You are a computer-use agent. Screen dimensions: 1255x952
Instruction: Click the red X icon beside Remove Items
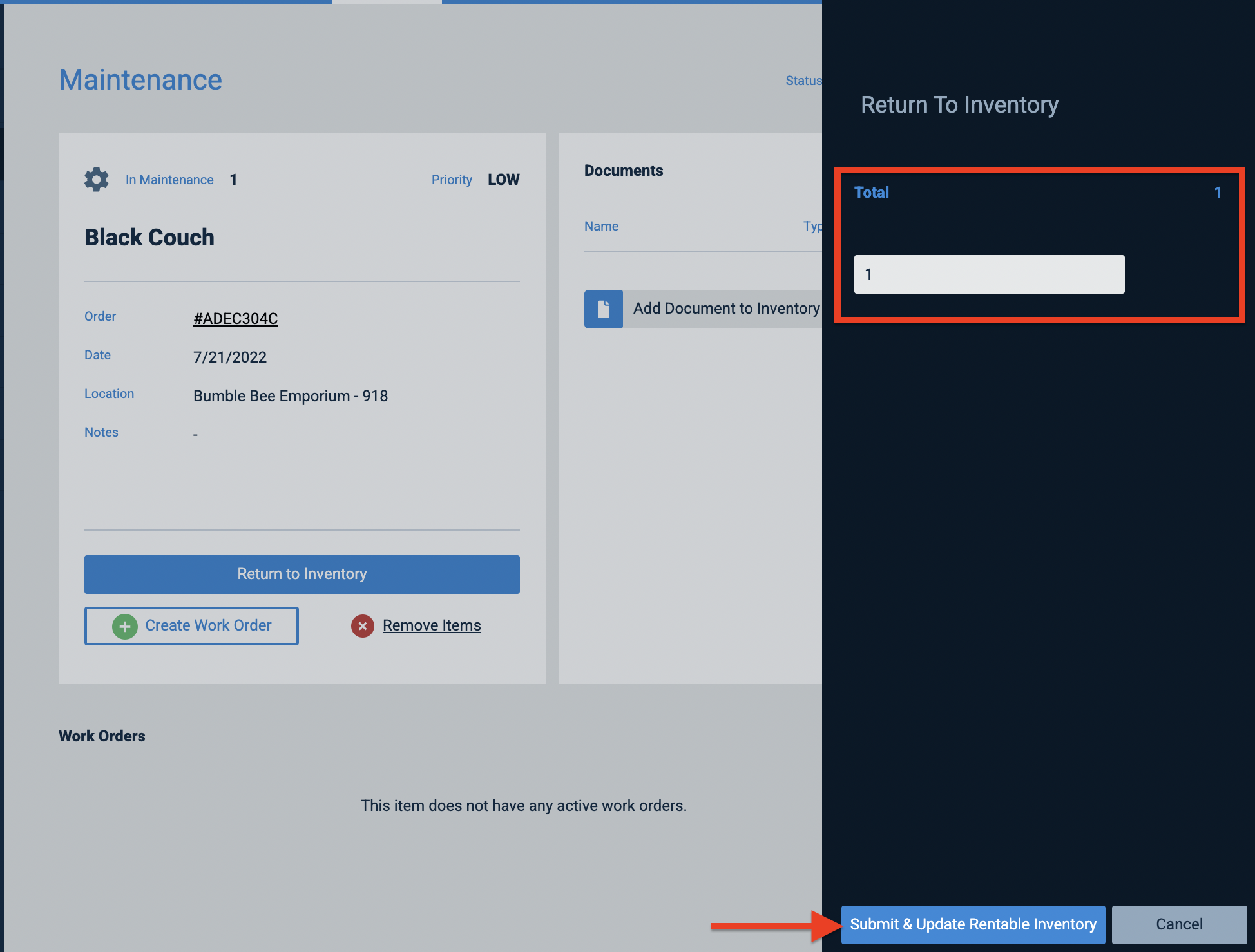(363, 626)
